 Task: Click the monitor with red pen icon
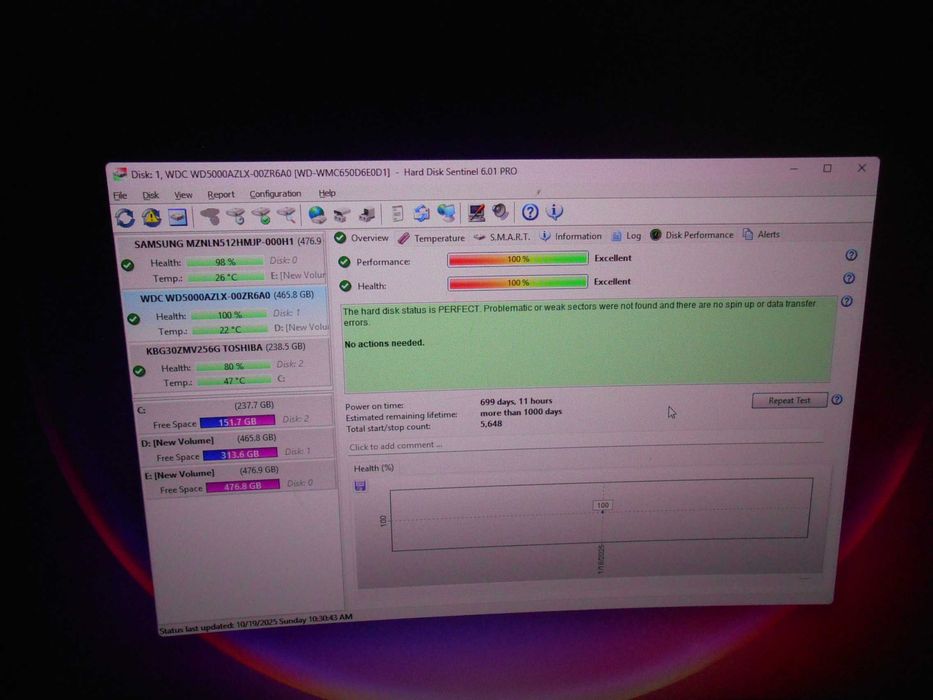(x=476, y=212)
